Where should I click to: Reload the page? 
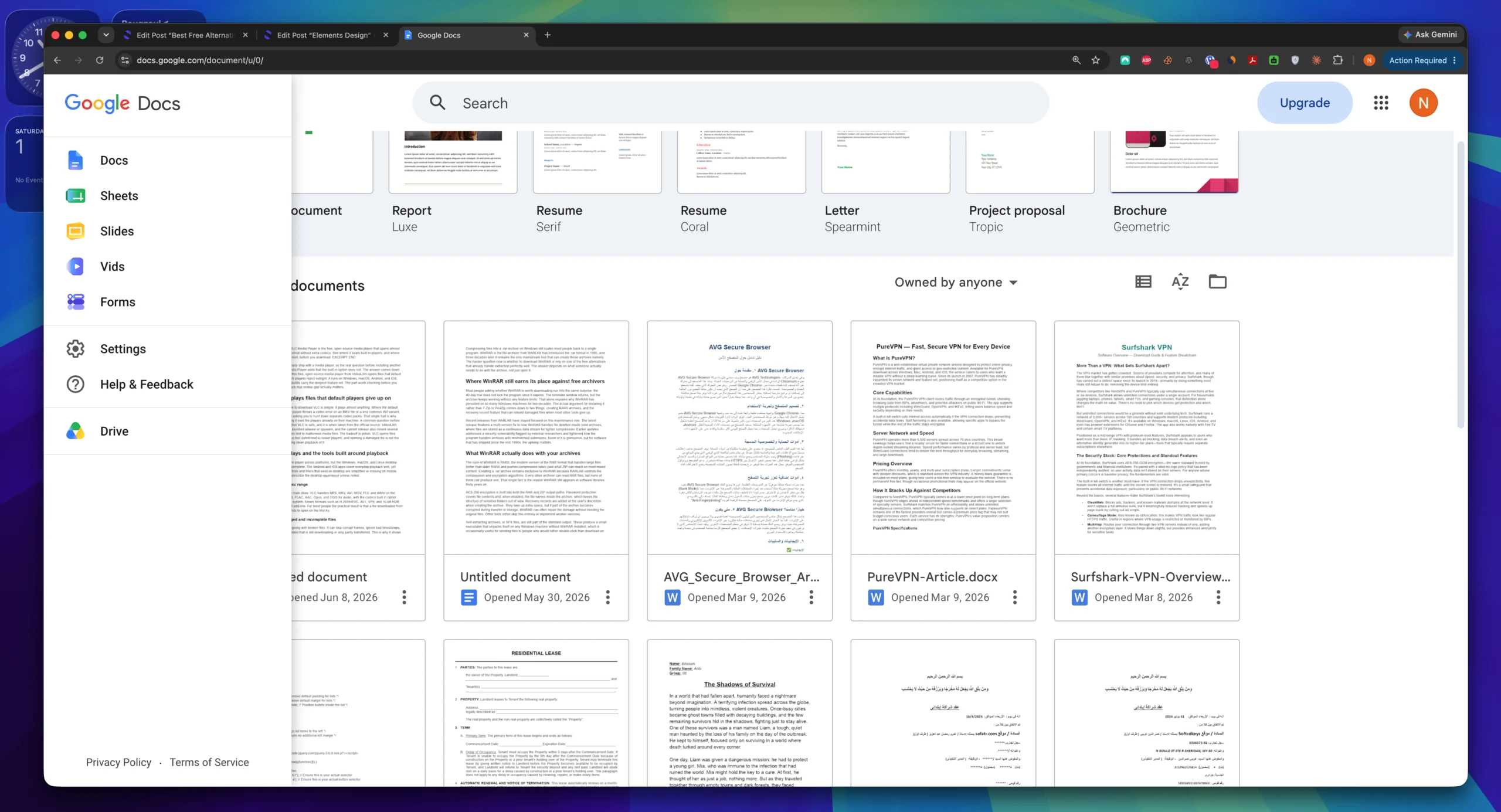100,60
